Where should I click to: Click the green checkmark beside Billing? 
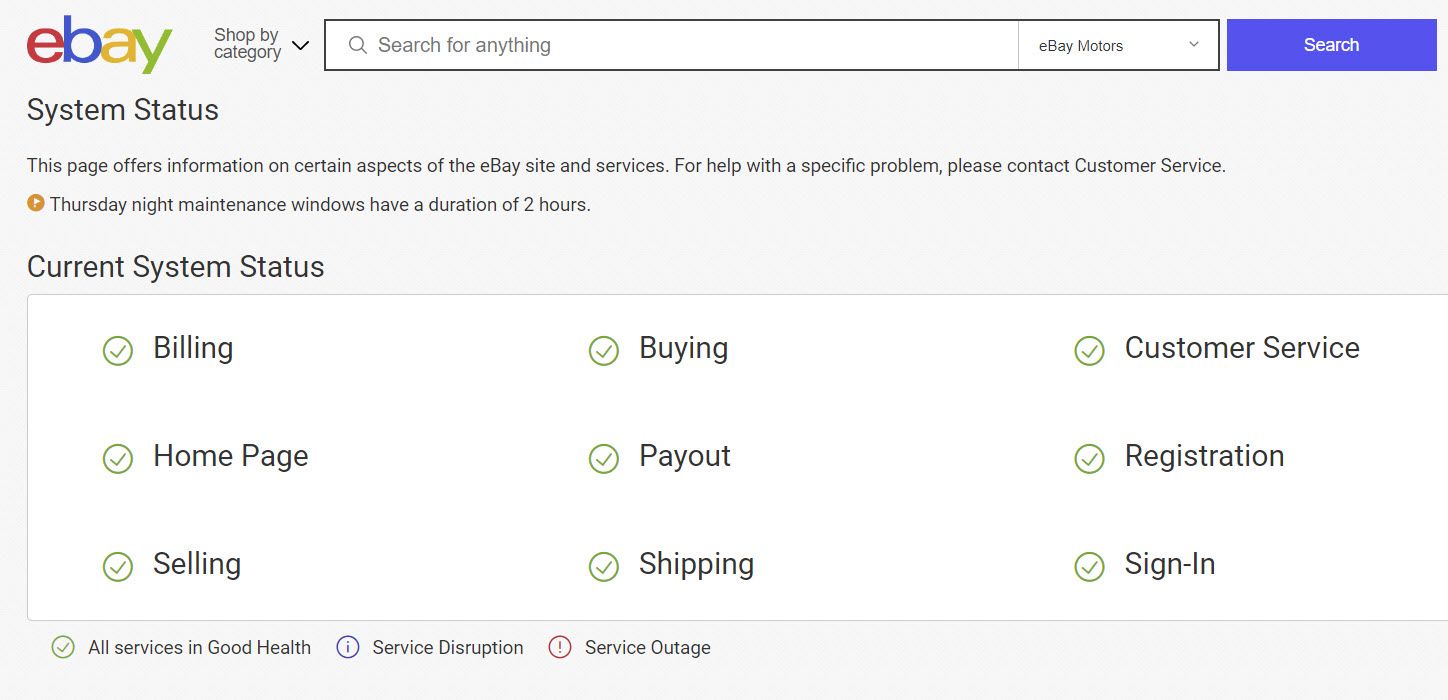tap(118, 351)
